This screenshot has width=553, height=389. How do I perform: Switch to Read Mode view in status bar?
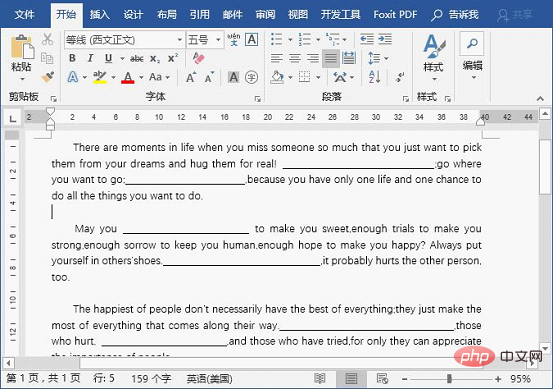[320, 379]
